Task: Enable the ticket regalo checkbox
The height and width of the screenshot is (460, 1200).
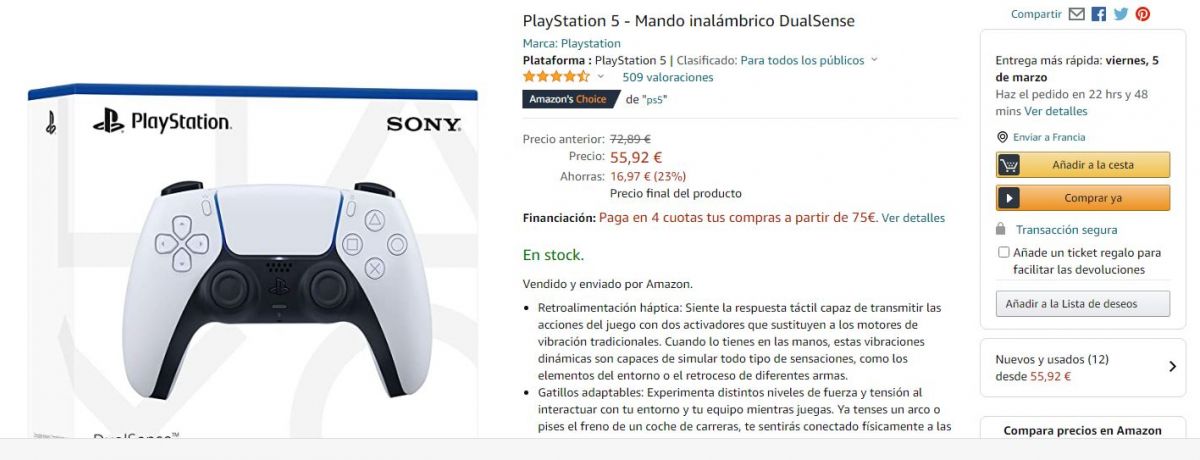Action: tap(1003, 253)
